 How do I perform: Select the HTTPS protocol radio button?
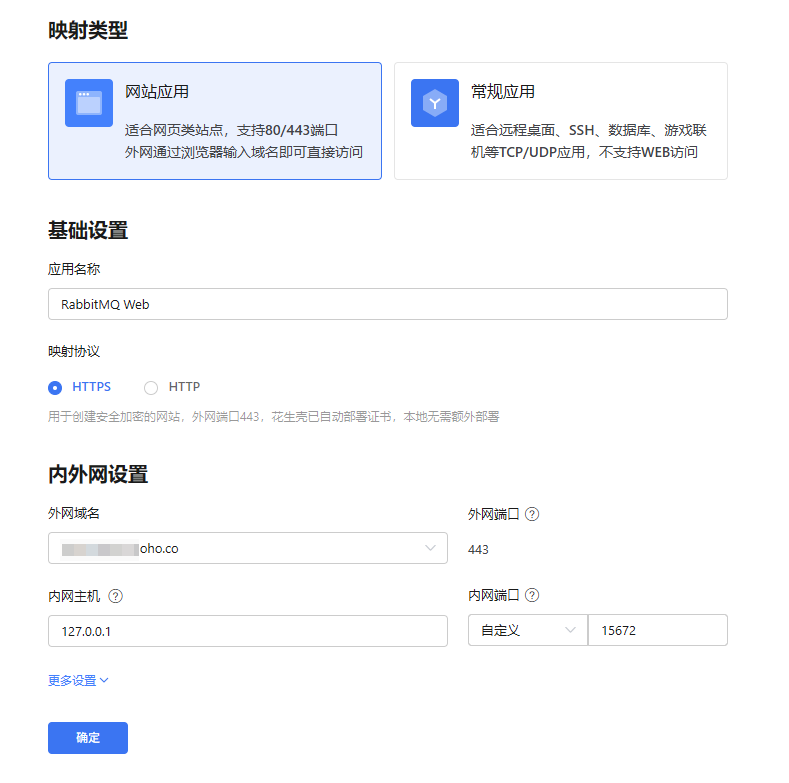pos(55,387)
